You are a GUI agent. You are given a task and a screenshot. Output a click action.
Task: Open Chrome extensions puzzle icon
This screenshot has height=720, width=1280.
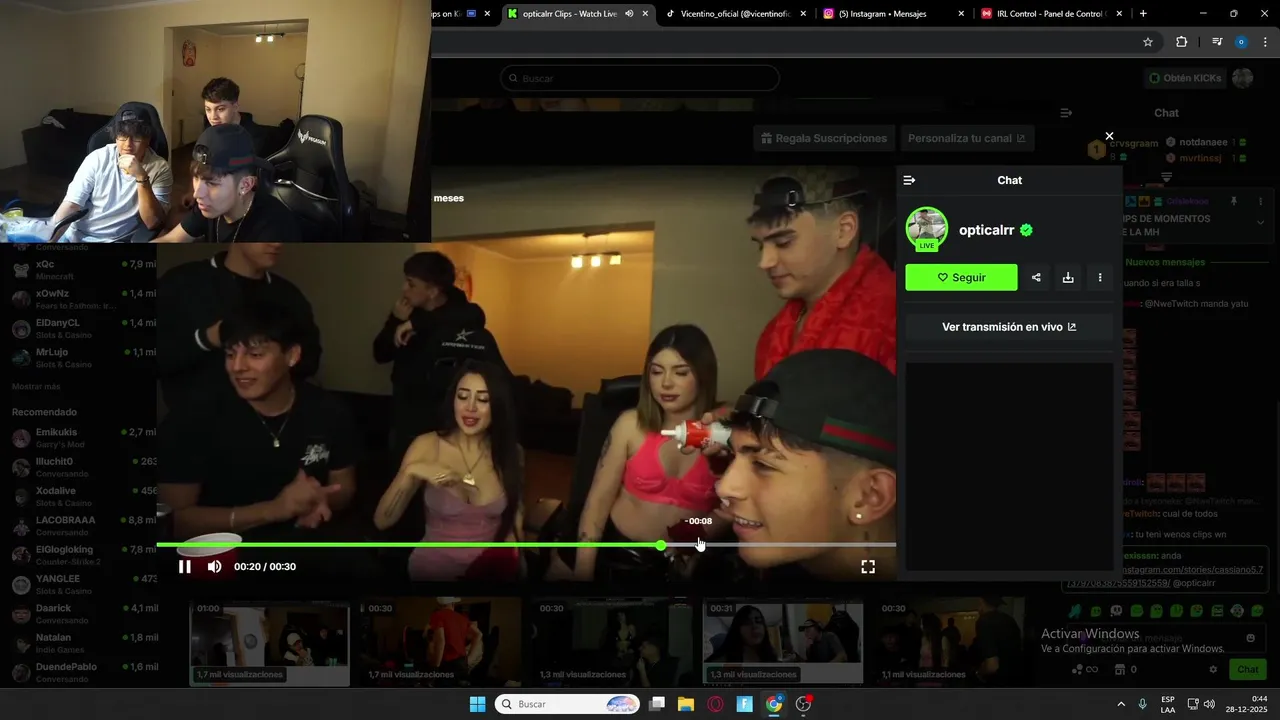[x=1181, y=42]
